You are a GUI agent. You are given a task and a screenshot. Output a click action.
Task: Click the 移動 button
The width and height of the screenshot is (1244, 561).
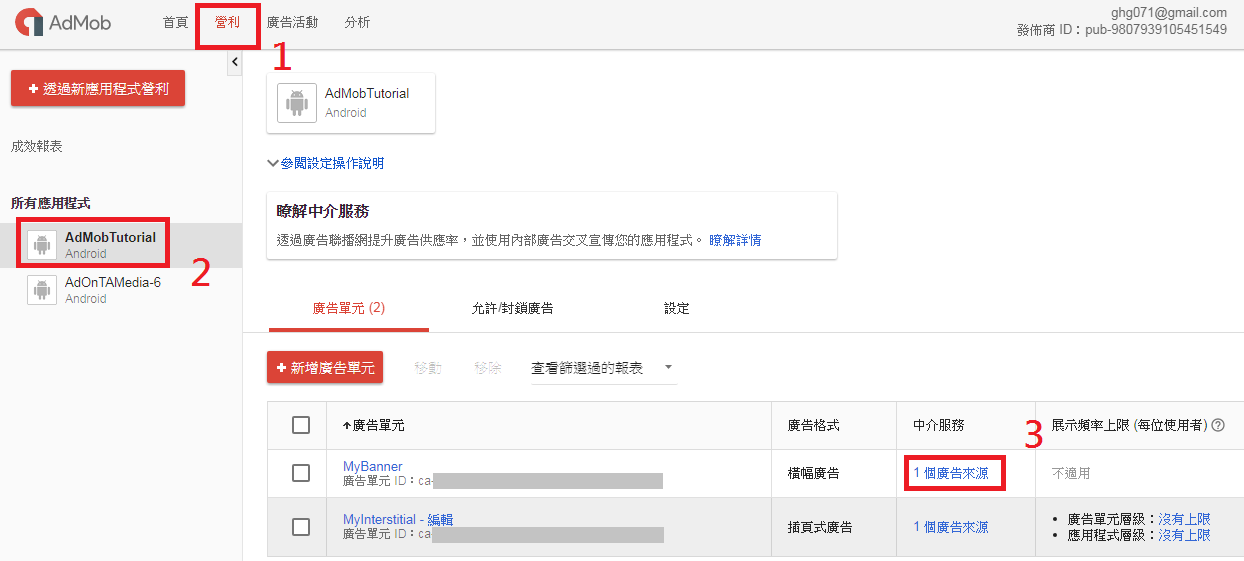pos(428,368)
